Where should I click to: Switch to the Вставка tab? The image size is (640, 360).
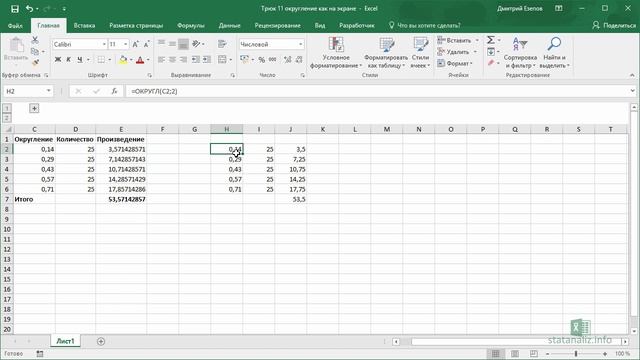pos(84,25)
